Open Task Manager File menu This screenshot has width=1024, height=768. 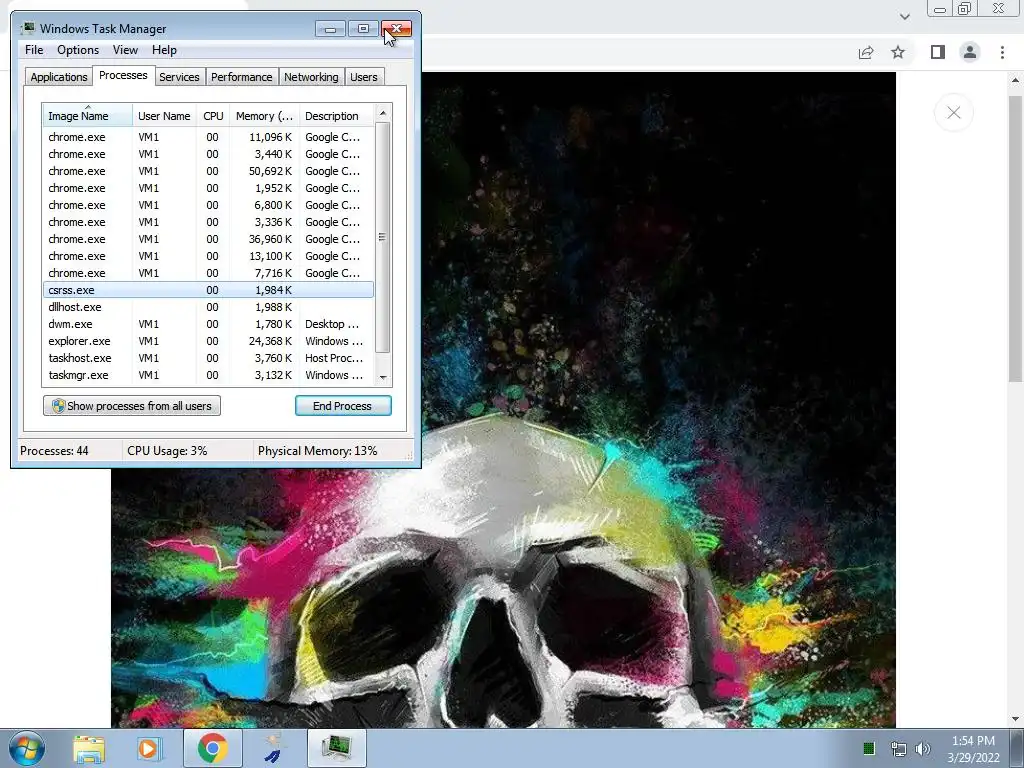click(34, 50)
